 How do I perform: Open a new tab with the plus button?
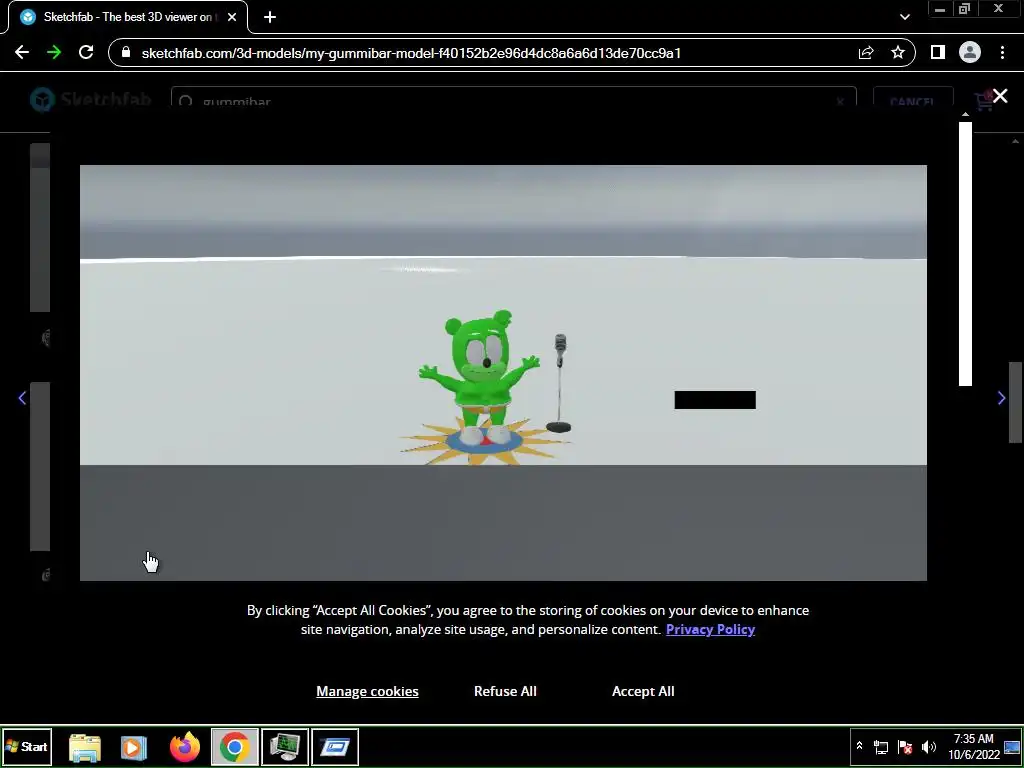point(270,17)
